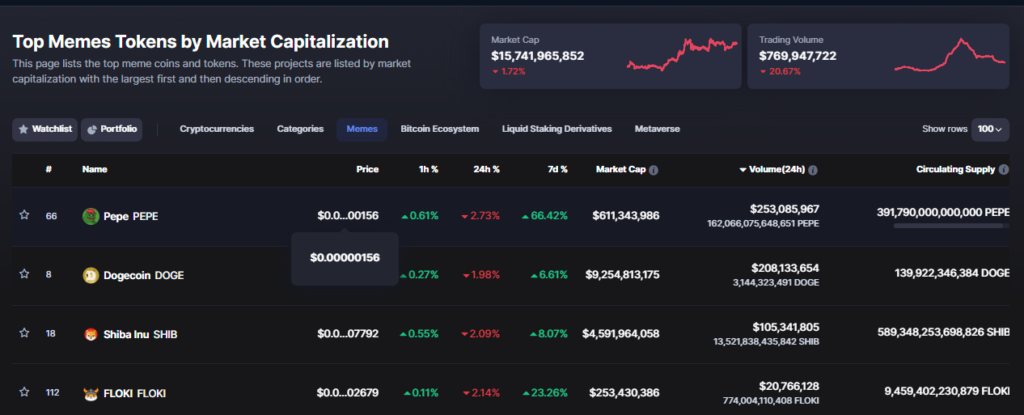
Task: Click the Shiba Inu logo icon
Action: pos(91,334)
